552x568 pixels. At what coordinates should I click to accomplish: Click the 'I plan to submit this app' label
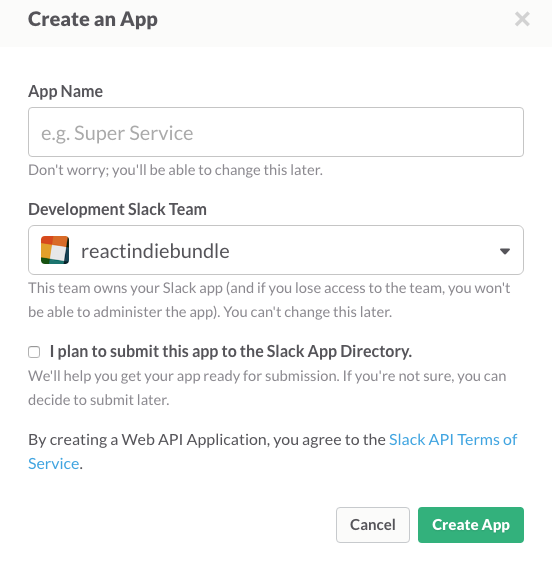231,351
